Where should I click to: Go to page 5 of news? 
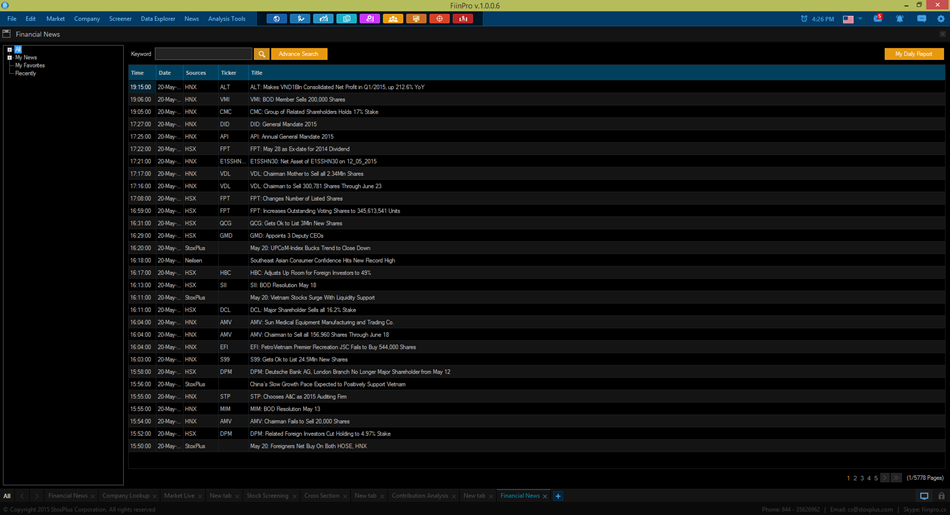point(875,478)
